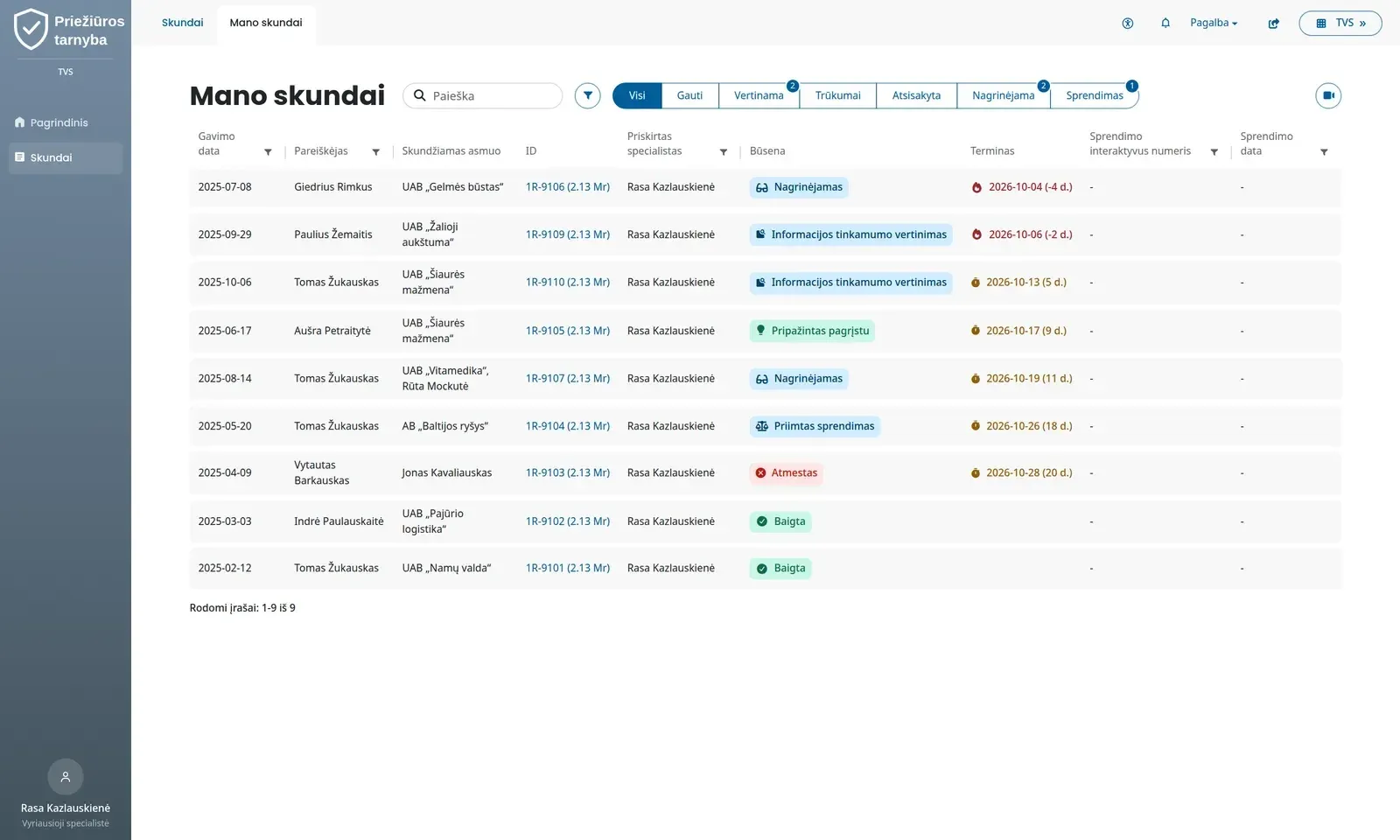Select Skundai in the sidebar
Viewport: 1400px width, 840px height.
click(66, 157)
